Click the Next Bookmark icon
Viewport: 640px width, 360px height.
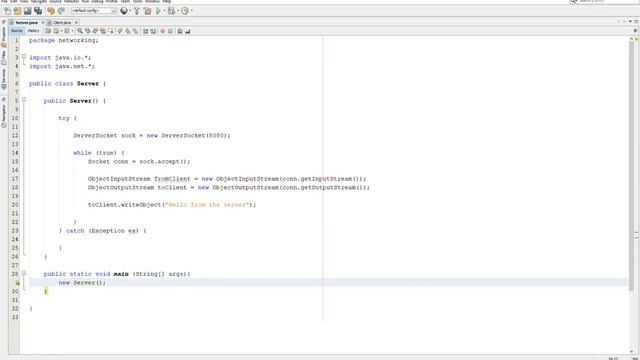[128, 31]
